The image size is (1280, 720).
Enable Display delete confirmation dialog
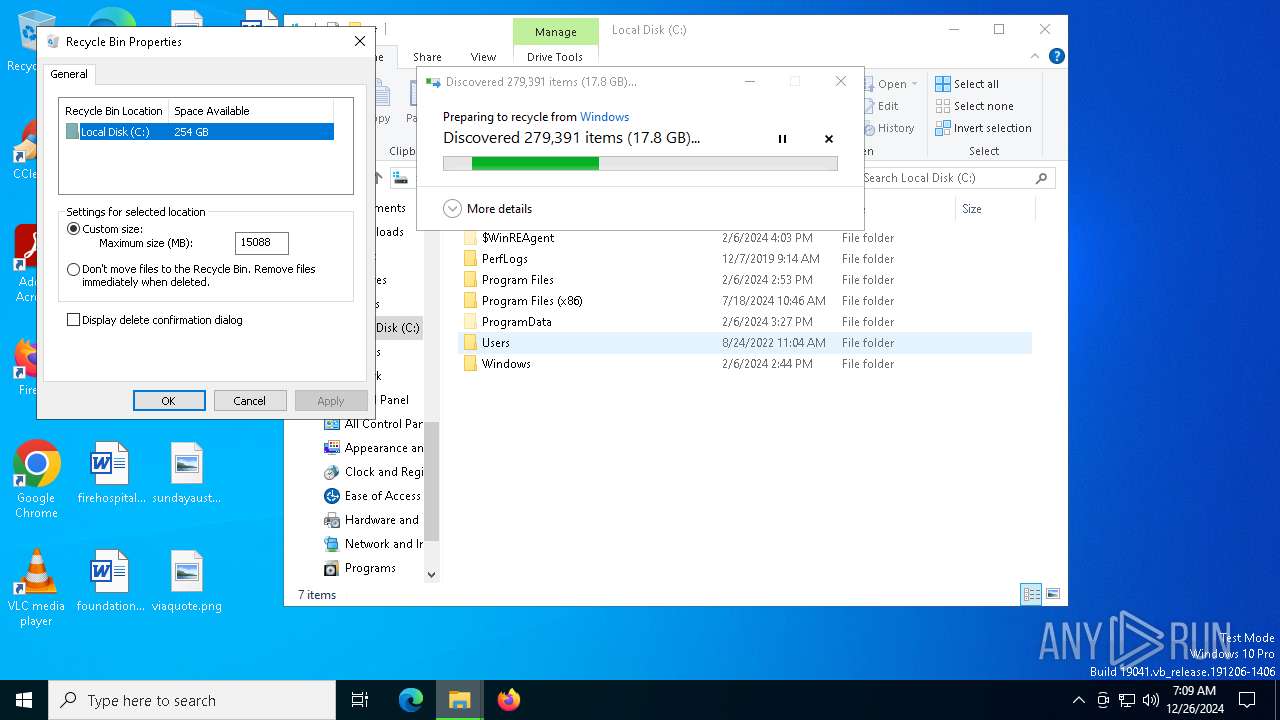73,320
